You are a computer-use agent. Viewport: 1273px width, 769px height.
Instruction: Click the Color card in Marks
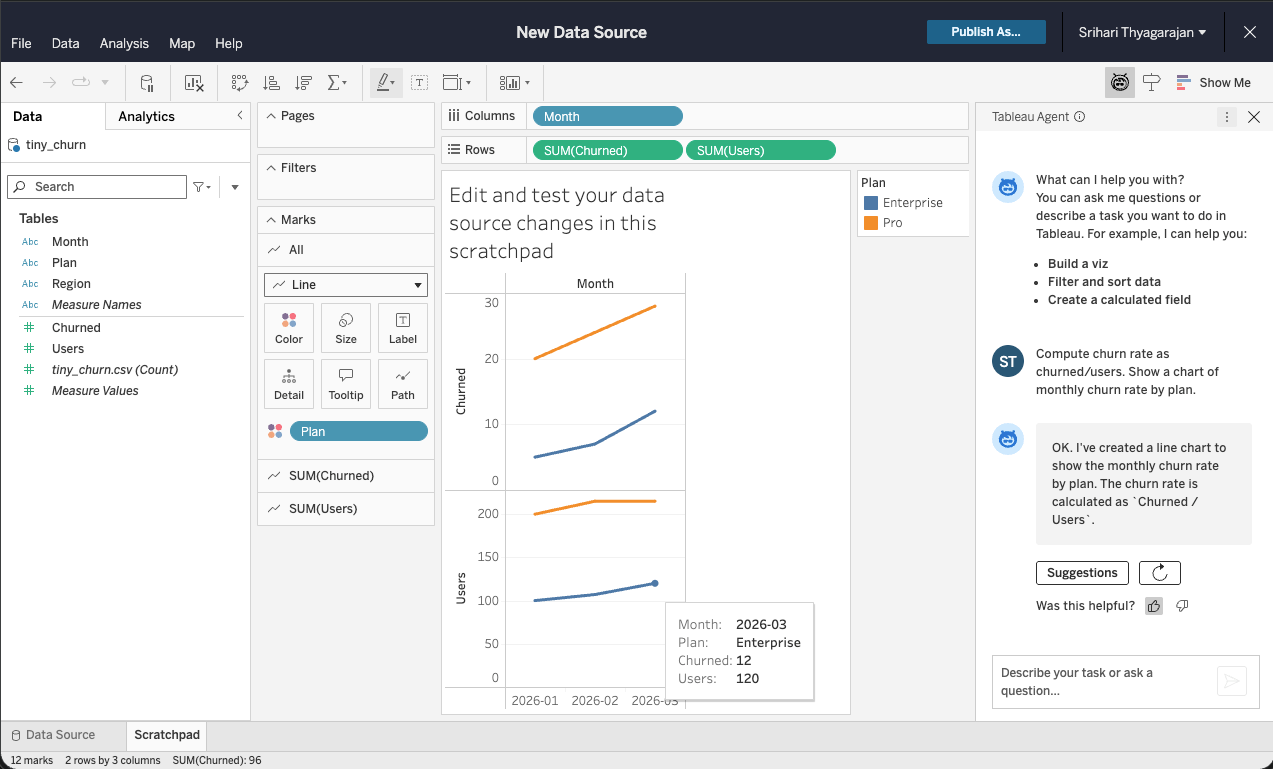click(289, 328)
